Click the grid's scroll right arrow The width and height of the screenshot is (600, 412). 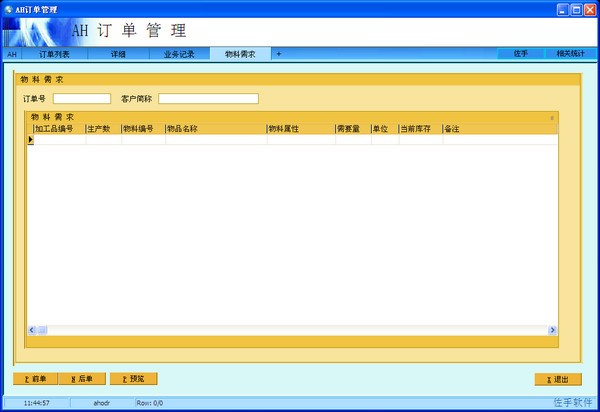pyautogui.click(x=552, y=330)
